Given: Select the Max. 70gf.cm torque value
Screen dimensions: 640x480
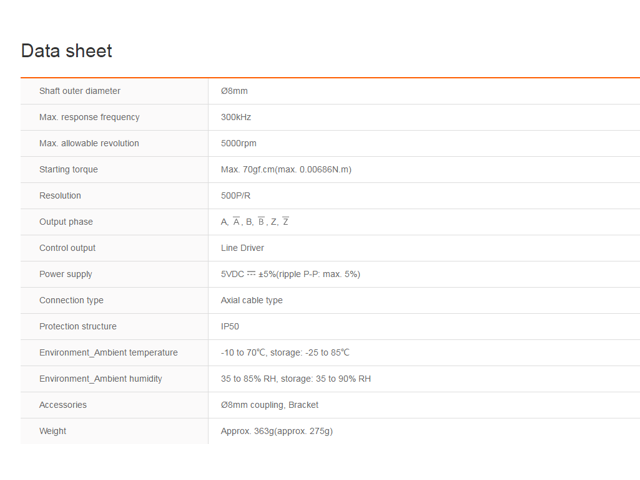Looking at the screenshot, I should [286, 169].
